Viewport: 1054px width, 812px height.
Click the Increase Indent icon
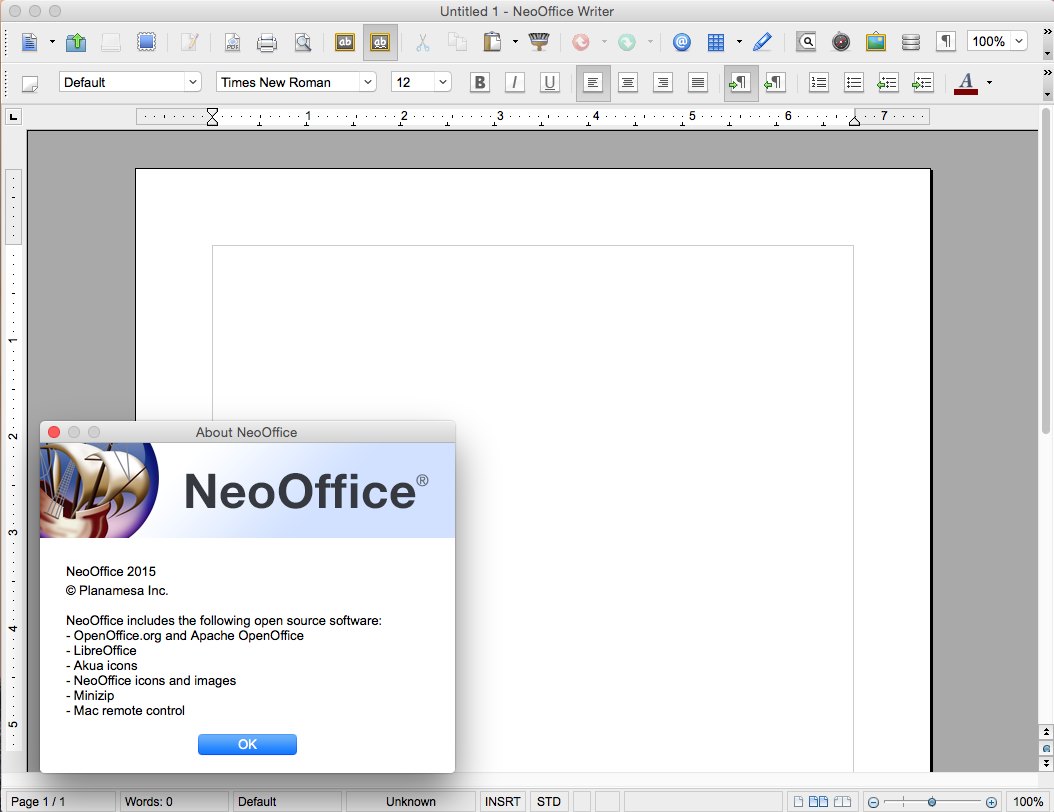click(923, 83)
